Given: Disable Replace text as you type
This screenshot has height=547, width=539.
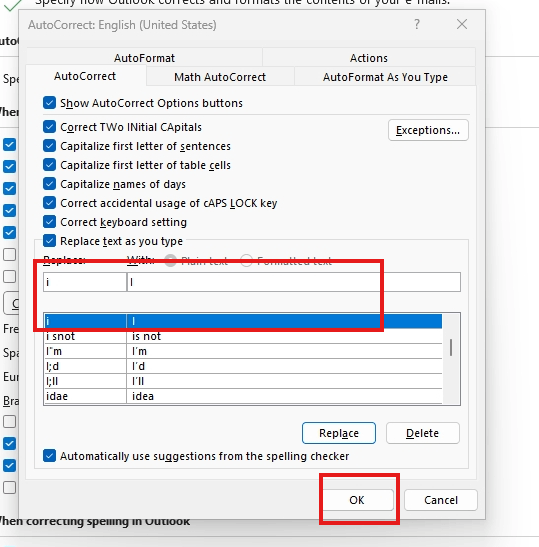Looking at the screenshot, I should [x=49, y=241].
